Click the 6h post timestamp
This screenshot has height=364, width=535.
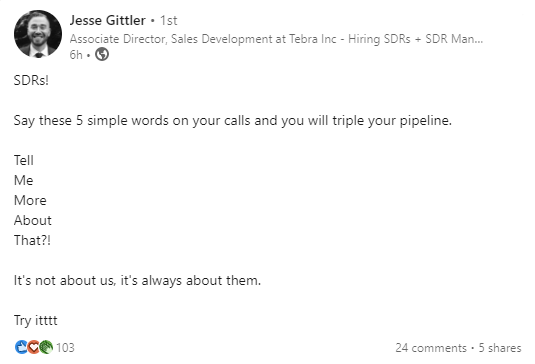click(x=76, y=55)
